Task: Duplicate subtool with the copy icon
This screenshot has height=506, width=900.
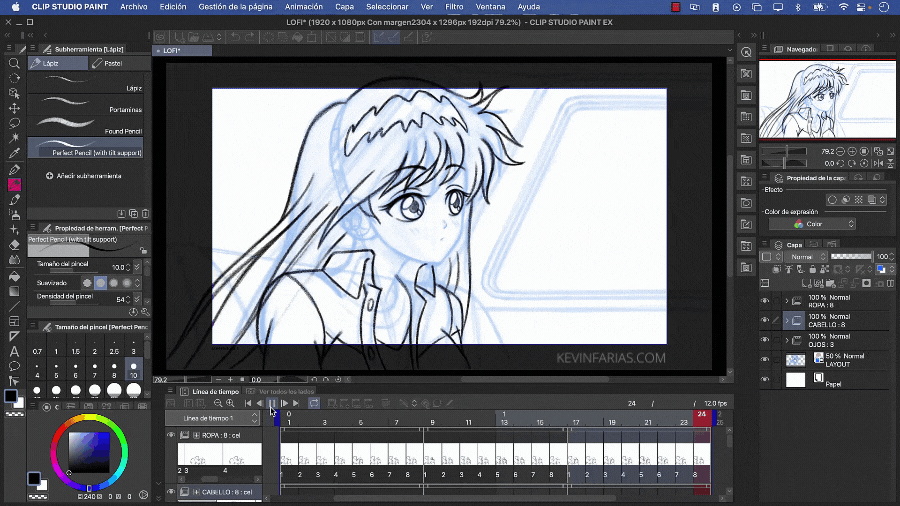Action: [133, 213]
